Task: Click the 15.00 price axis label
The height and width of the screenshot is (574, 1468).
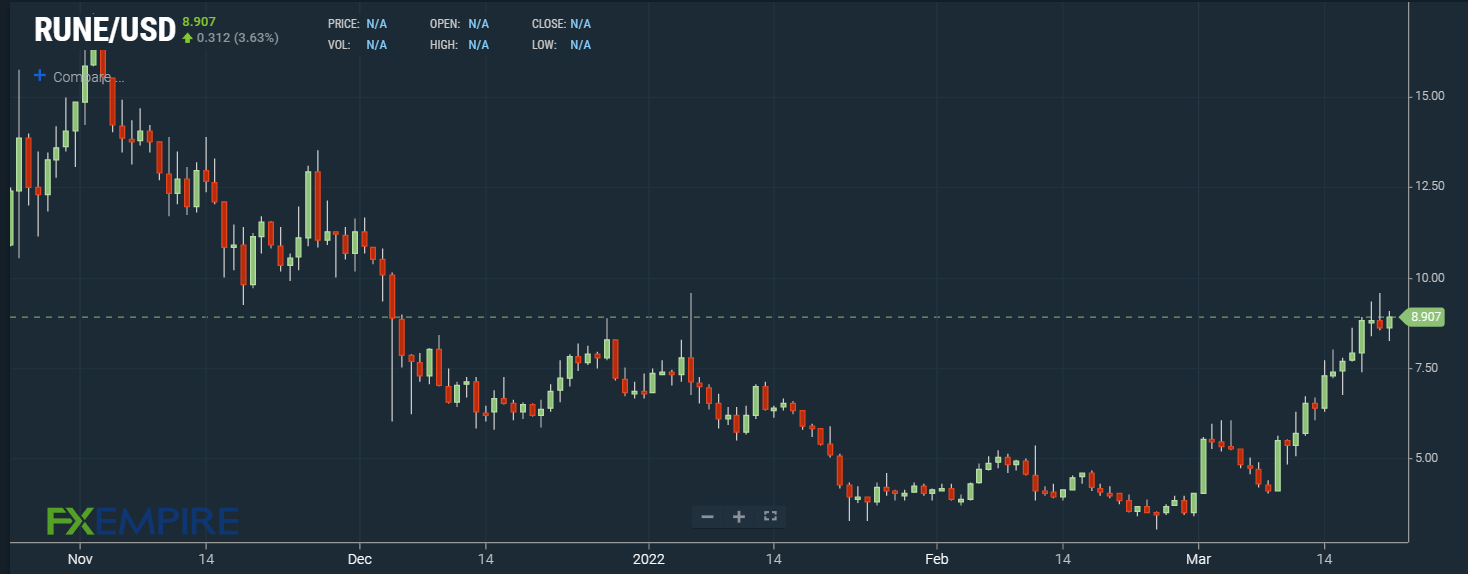Action: click(x=1430, y=96)
